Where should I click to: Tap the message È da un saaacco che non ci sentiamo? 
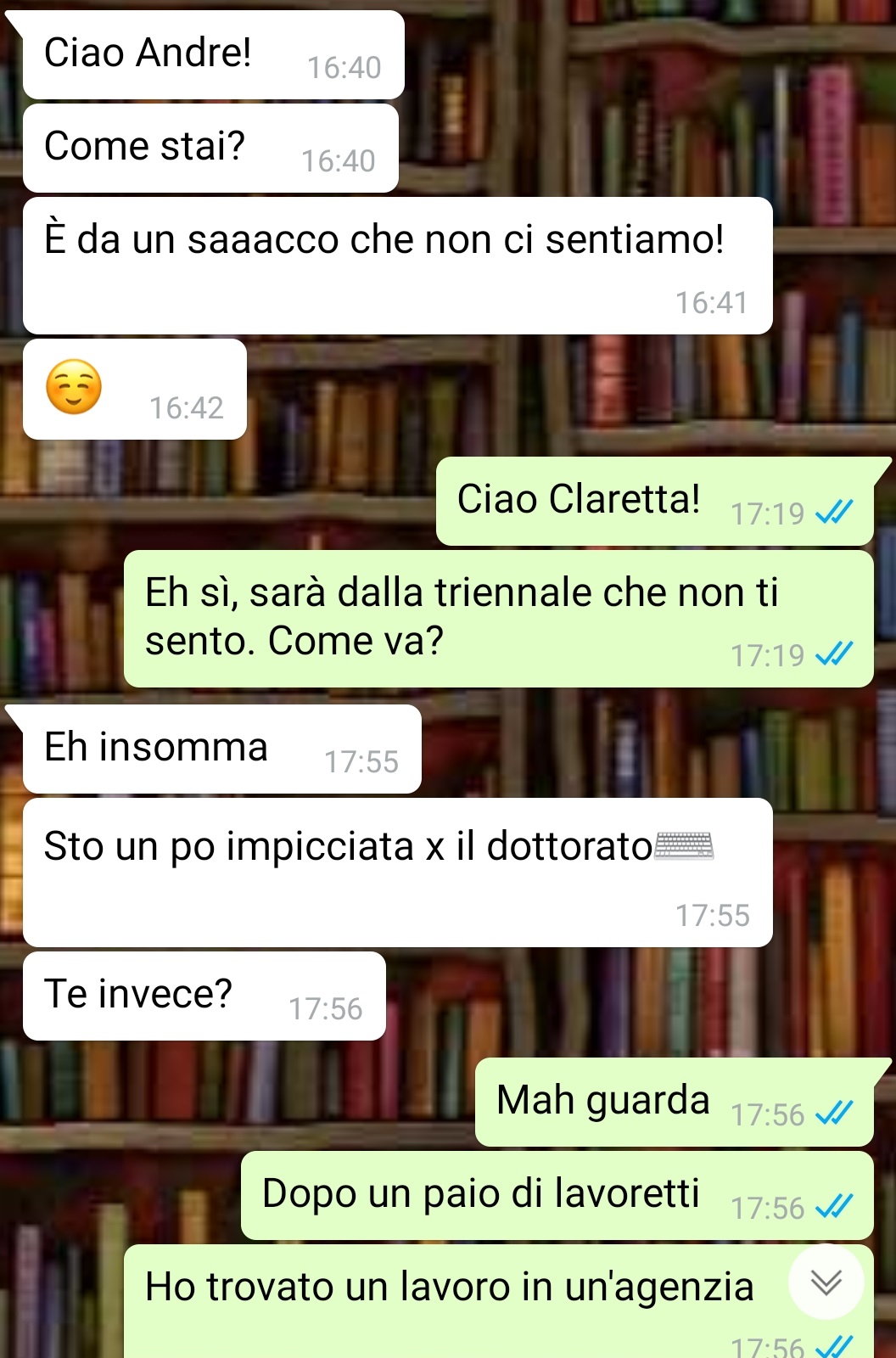pyautogui.click(x=398, y=266)
